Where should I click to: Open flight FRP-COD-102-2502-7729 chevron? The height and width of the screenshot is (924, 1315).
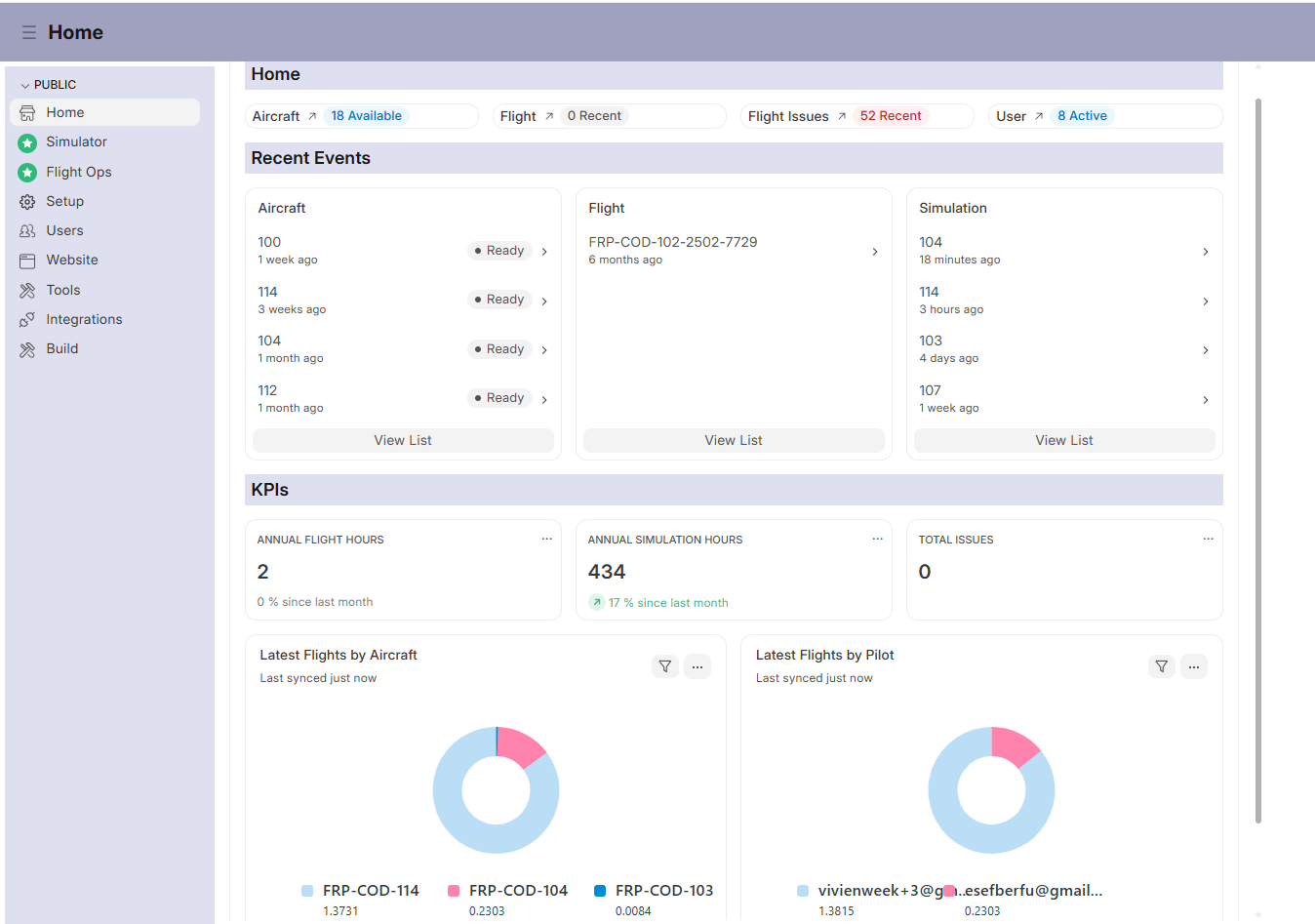point(875,252)
